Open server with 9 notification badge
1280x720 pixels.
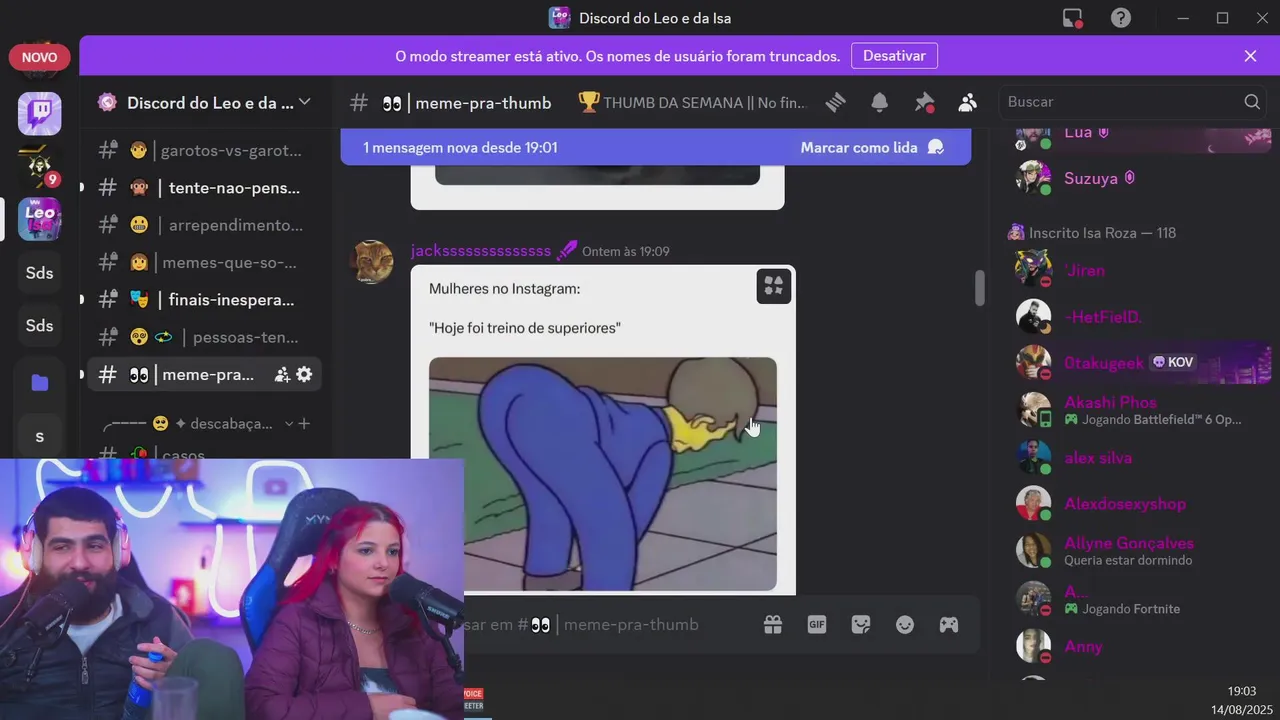[x=40, y=167]
